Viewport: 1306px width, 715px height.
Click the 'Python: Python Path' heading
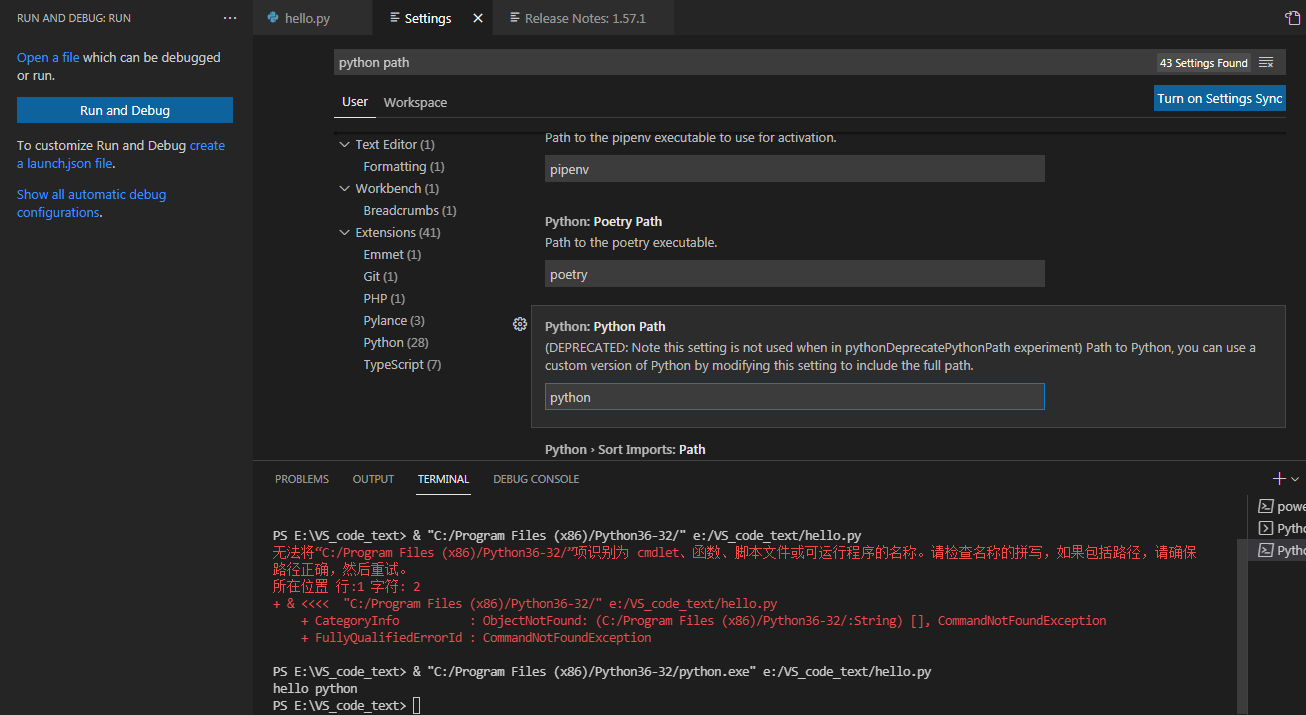coord(605,327)
